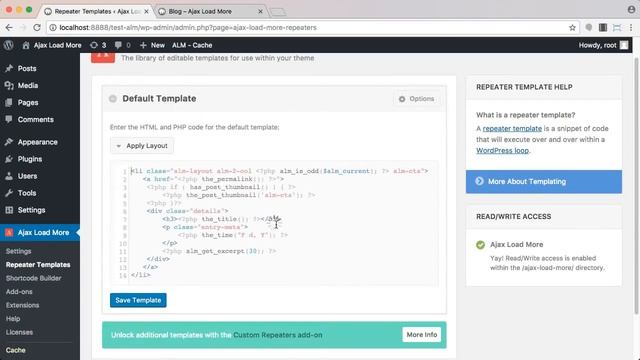The image size is (640, 360).
Task: Close the Repeater Templates browser tab
Action: pyautogui.click(x=147, y=11)
